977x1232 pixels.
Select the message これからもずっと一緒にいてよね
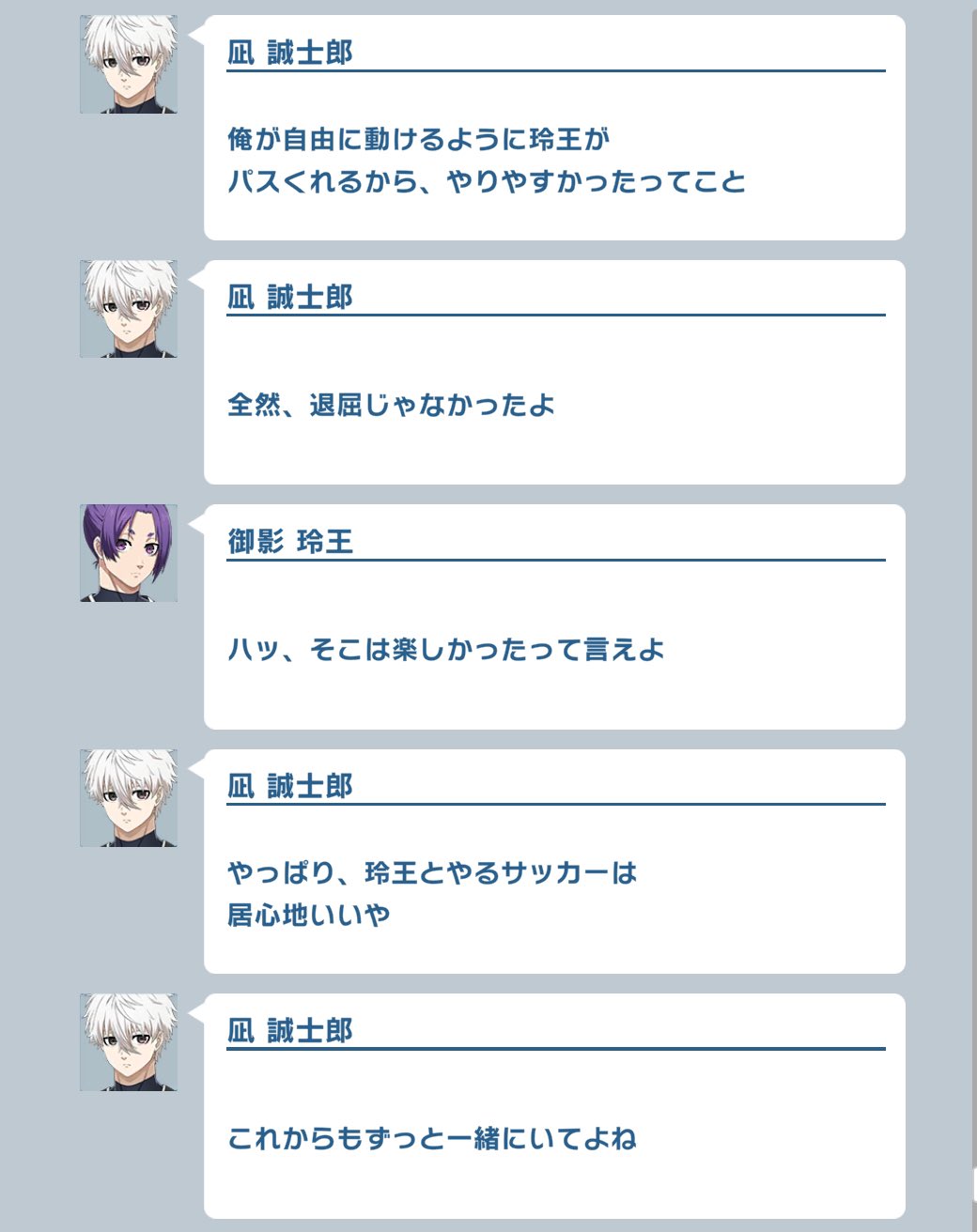[x=432, y=1138]
